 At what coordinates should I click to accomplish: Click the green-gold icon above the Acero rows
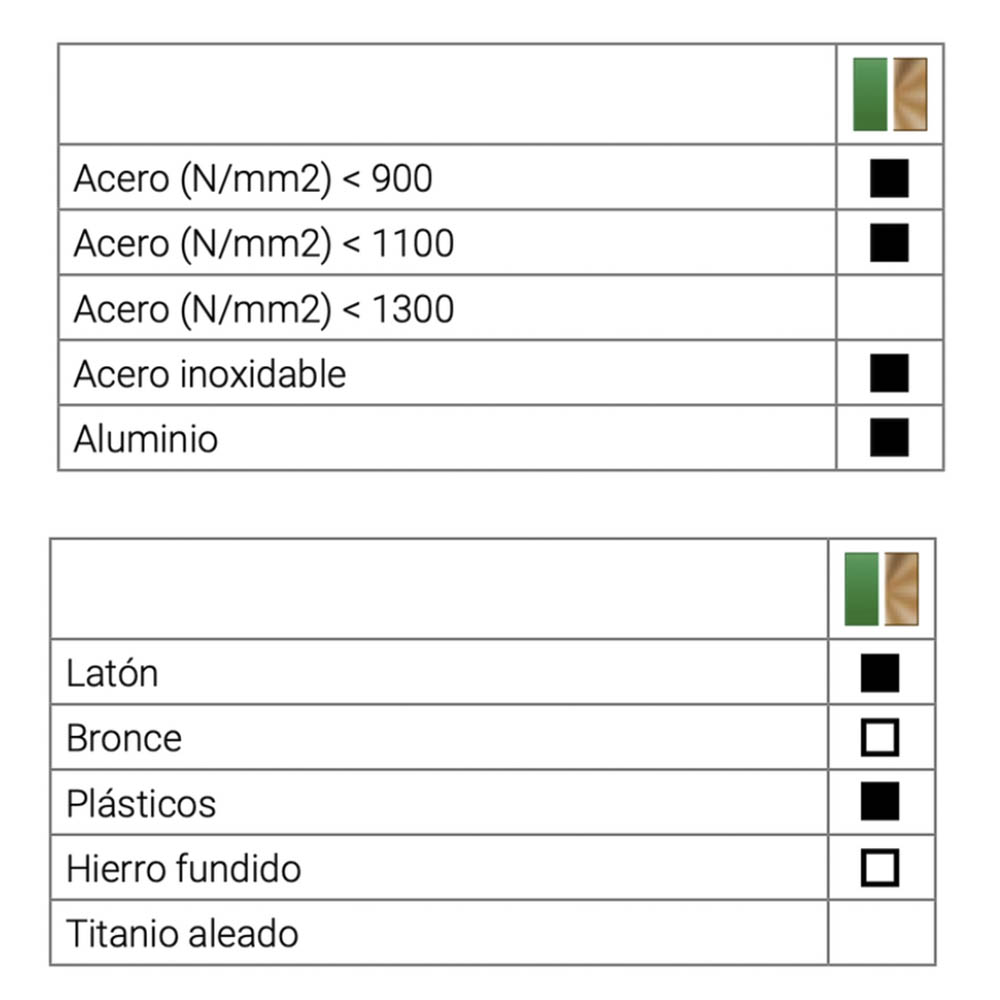pyautogui.click(x=889, y=94)
